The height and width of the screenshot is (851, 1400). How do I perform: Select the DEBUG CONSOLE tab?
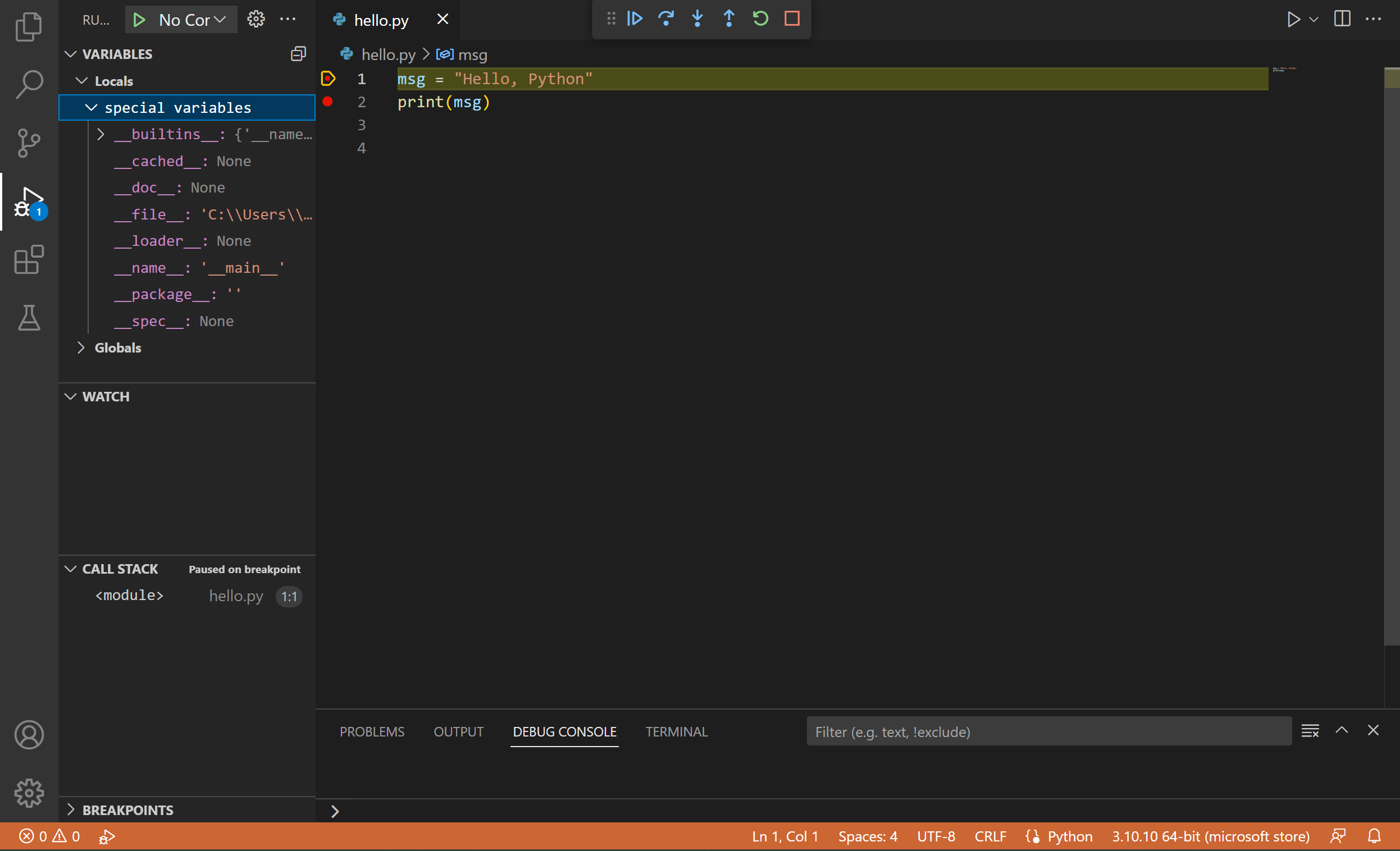[564, 731]
